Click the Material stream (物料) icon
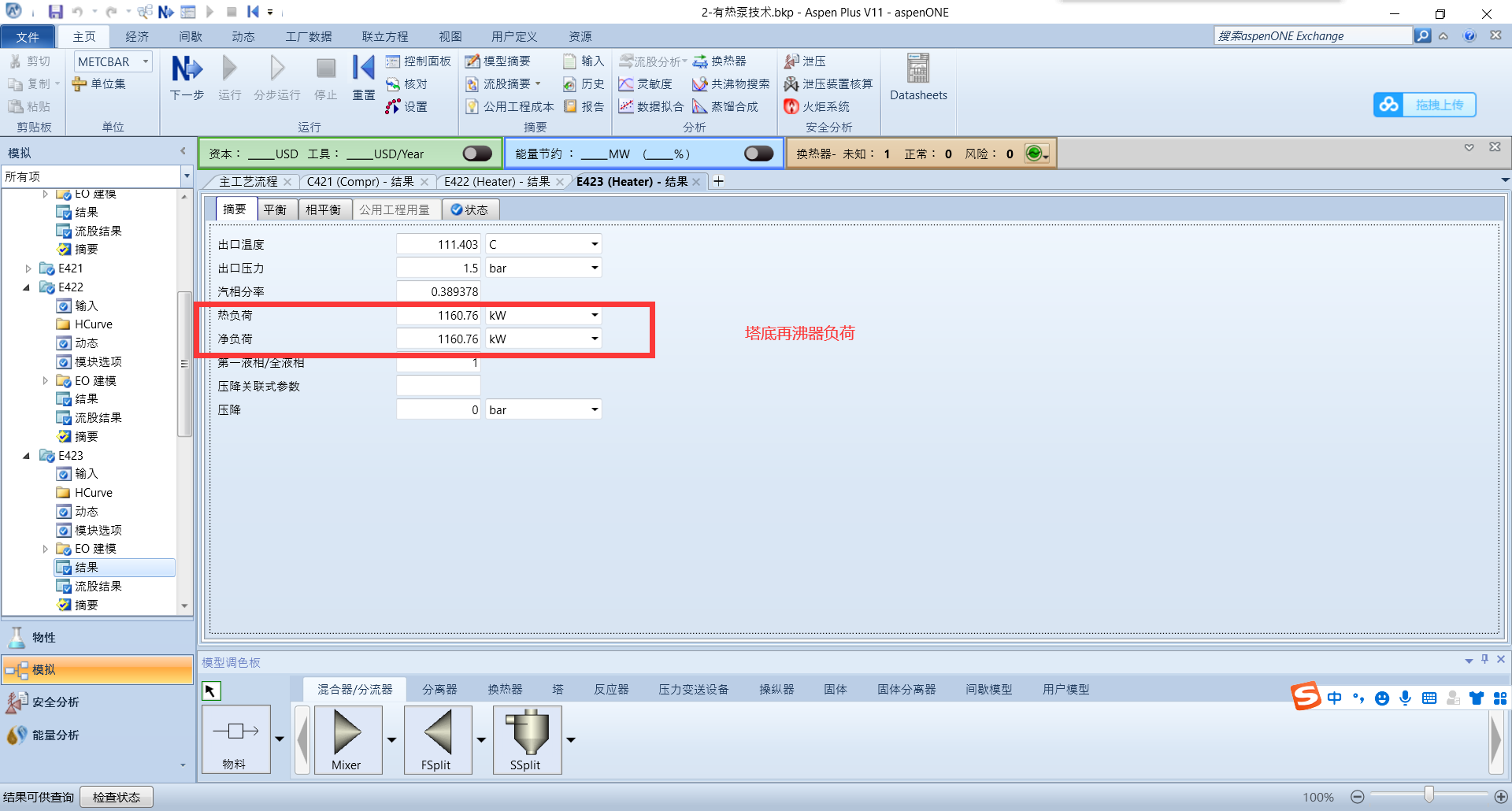The height and width of the screenshot is (811, 1512). point(235,739)
